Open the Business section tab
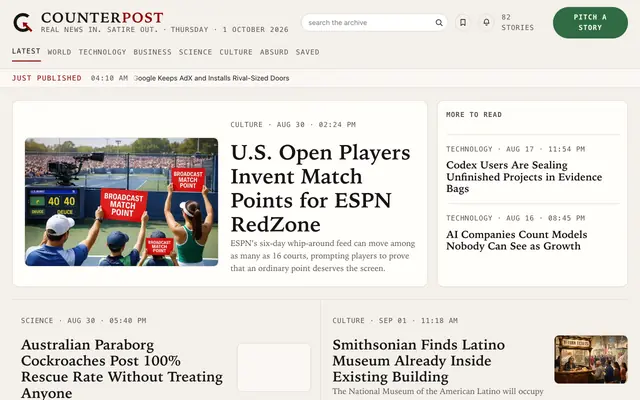The width and height of the screenshot is (640, 400). [x=152, y=52]
